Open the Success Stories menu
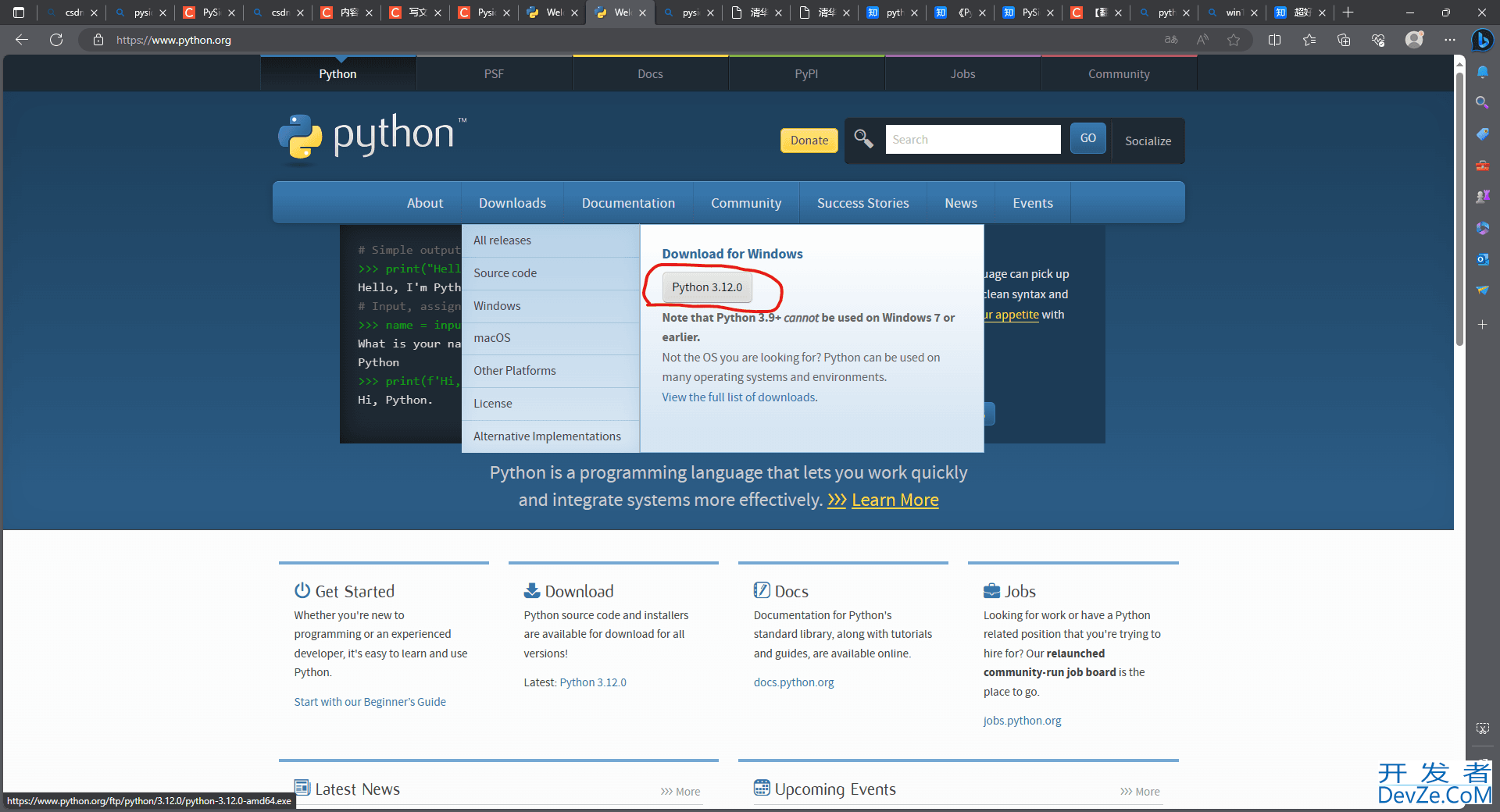Viewport: 1500px width, 812px height. 863,203
